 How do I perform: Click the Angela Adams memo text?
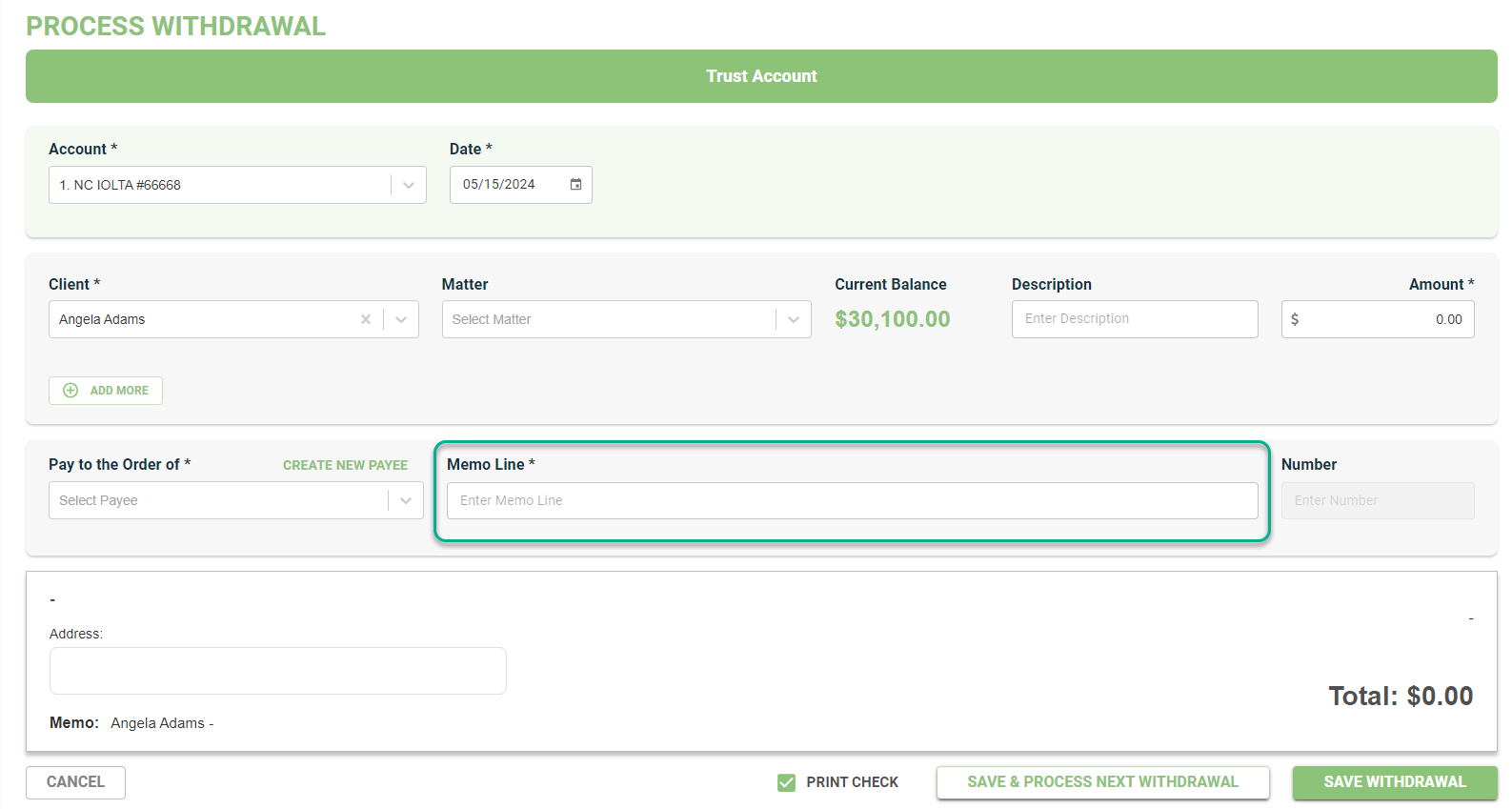coord(162,723)
